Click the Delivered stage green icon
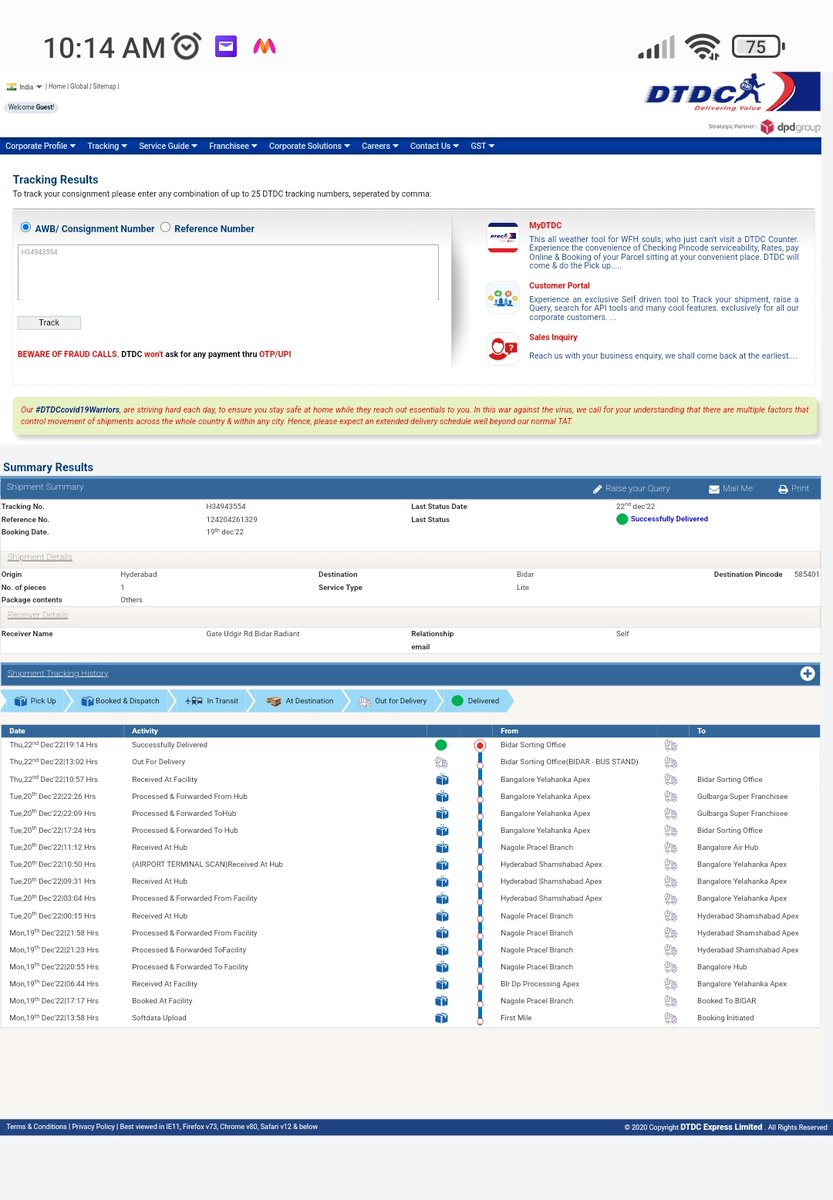This screenshot has height=1200, width=833. point(457,701)
